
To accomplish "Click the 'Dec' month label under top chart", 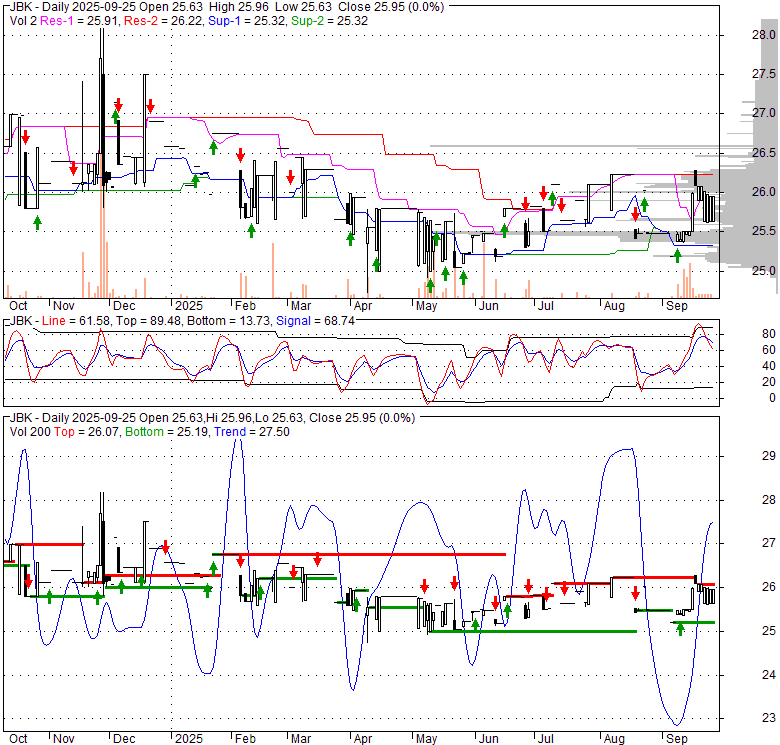I will click(x=124, y=306).
